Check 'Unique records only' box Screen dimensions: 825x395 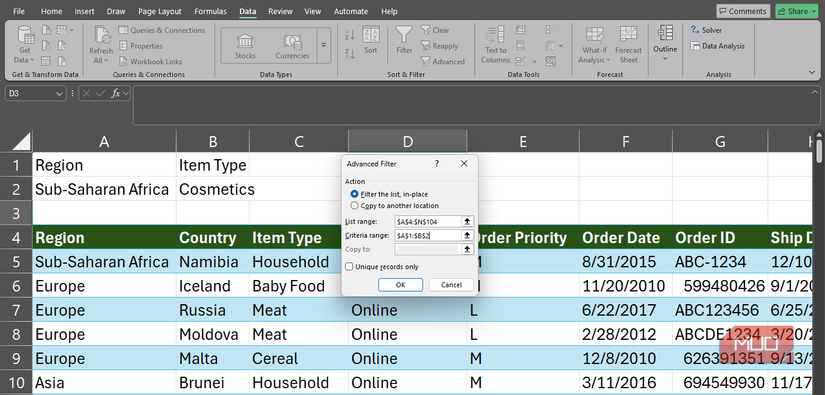[x=349, y=267]
